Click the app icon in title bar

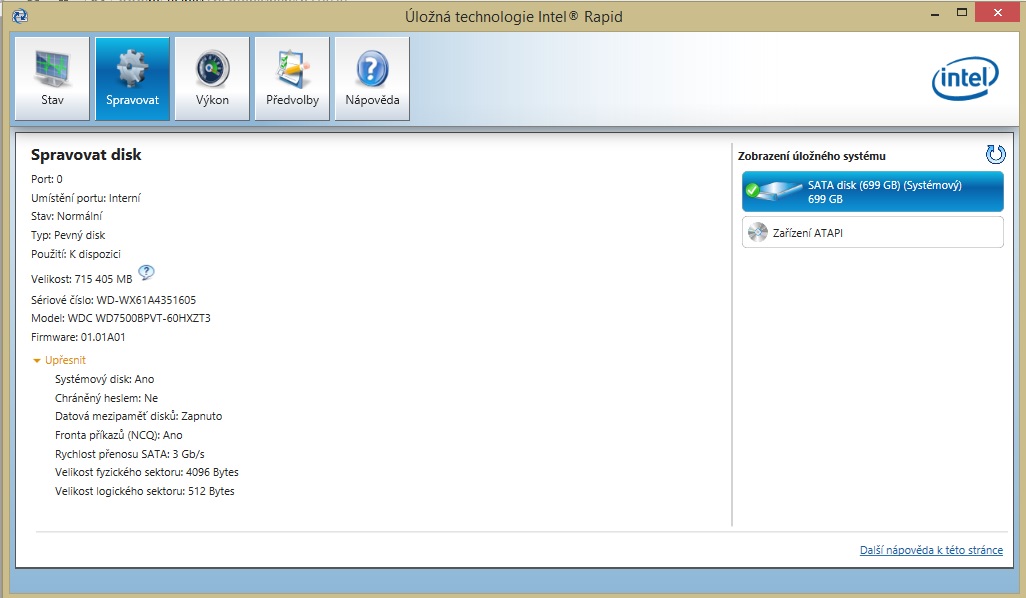click(20, 16)
